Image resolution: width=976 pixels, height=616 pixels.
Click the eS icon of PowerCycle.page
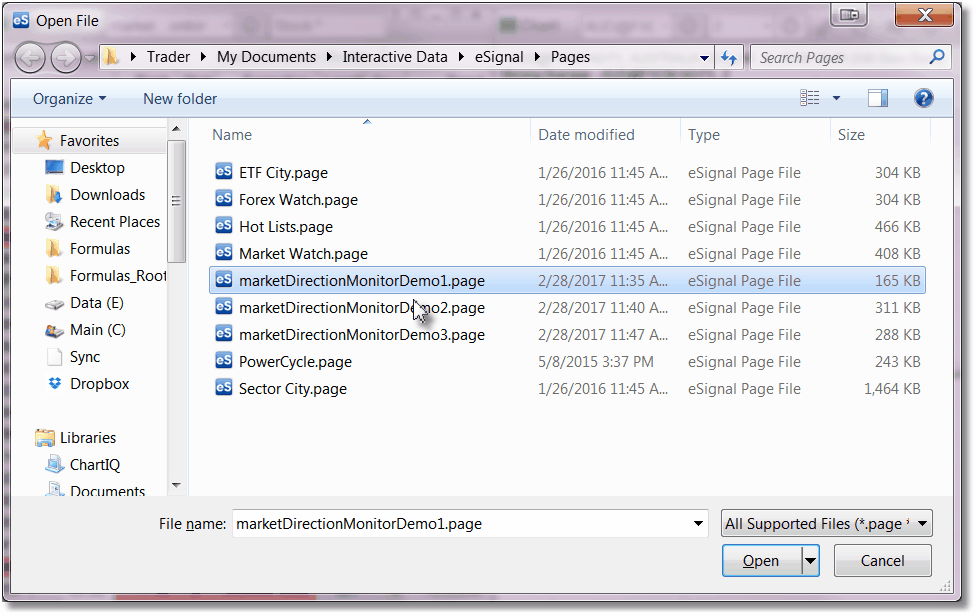tap(224, 360)
